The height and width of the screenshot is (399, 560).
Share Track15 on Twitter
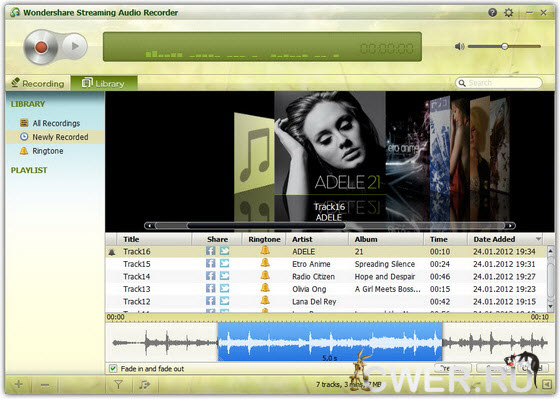(x=224, y=264)
